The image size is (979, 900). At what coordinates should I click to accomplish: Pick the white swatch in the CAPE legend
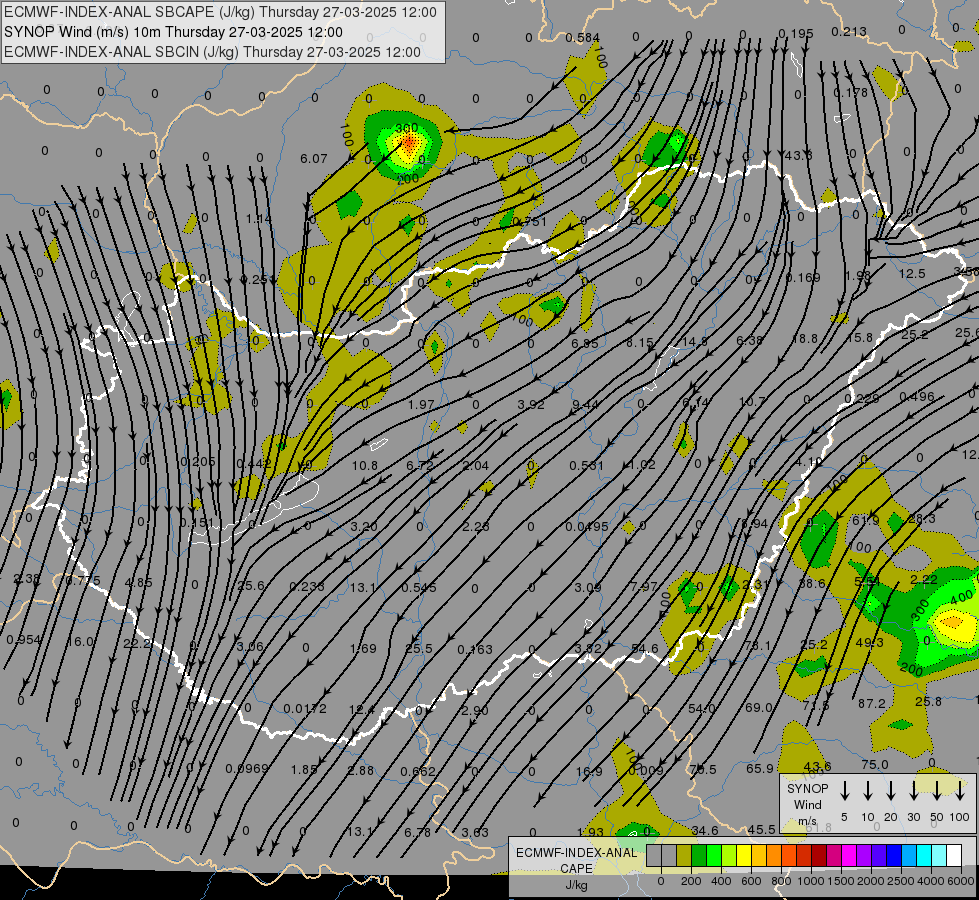pos(954,855)
